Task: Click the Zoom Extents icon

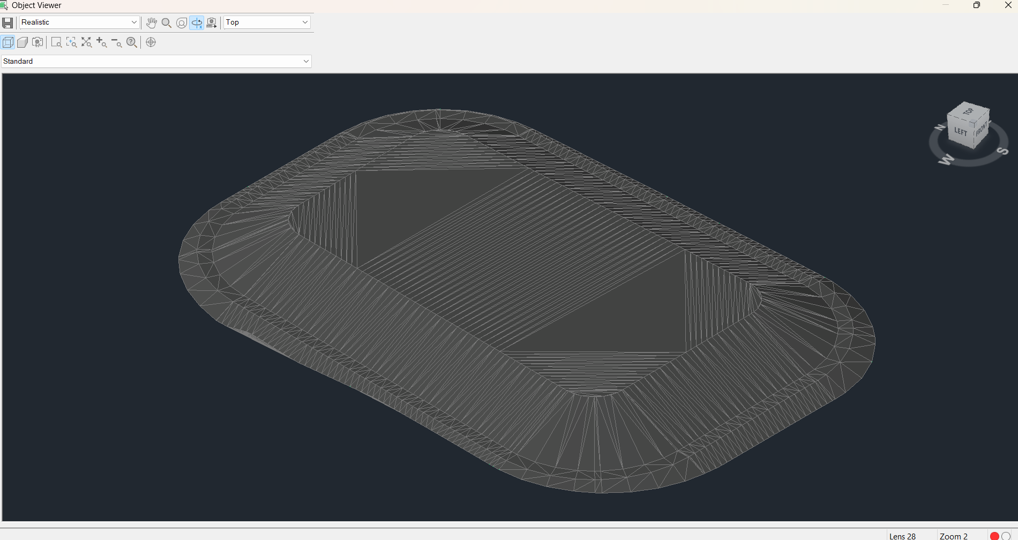Action: click(86, 42)
